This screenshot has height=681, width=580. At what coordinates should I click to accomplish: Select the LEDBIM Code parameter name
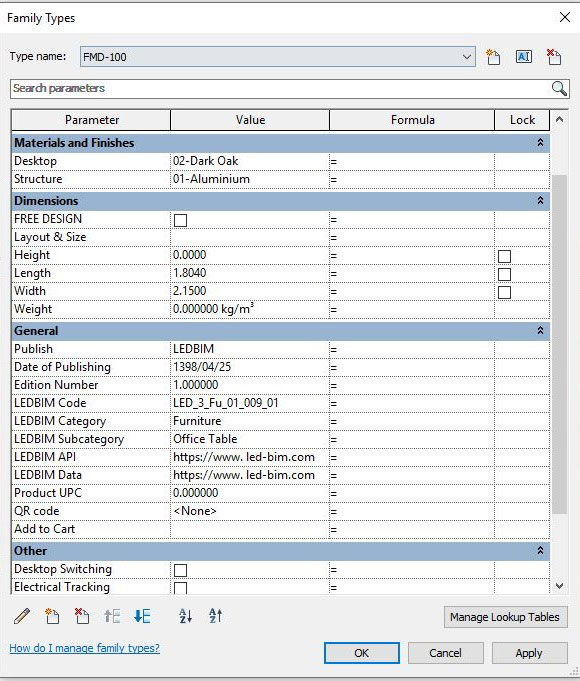[50, 403]
